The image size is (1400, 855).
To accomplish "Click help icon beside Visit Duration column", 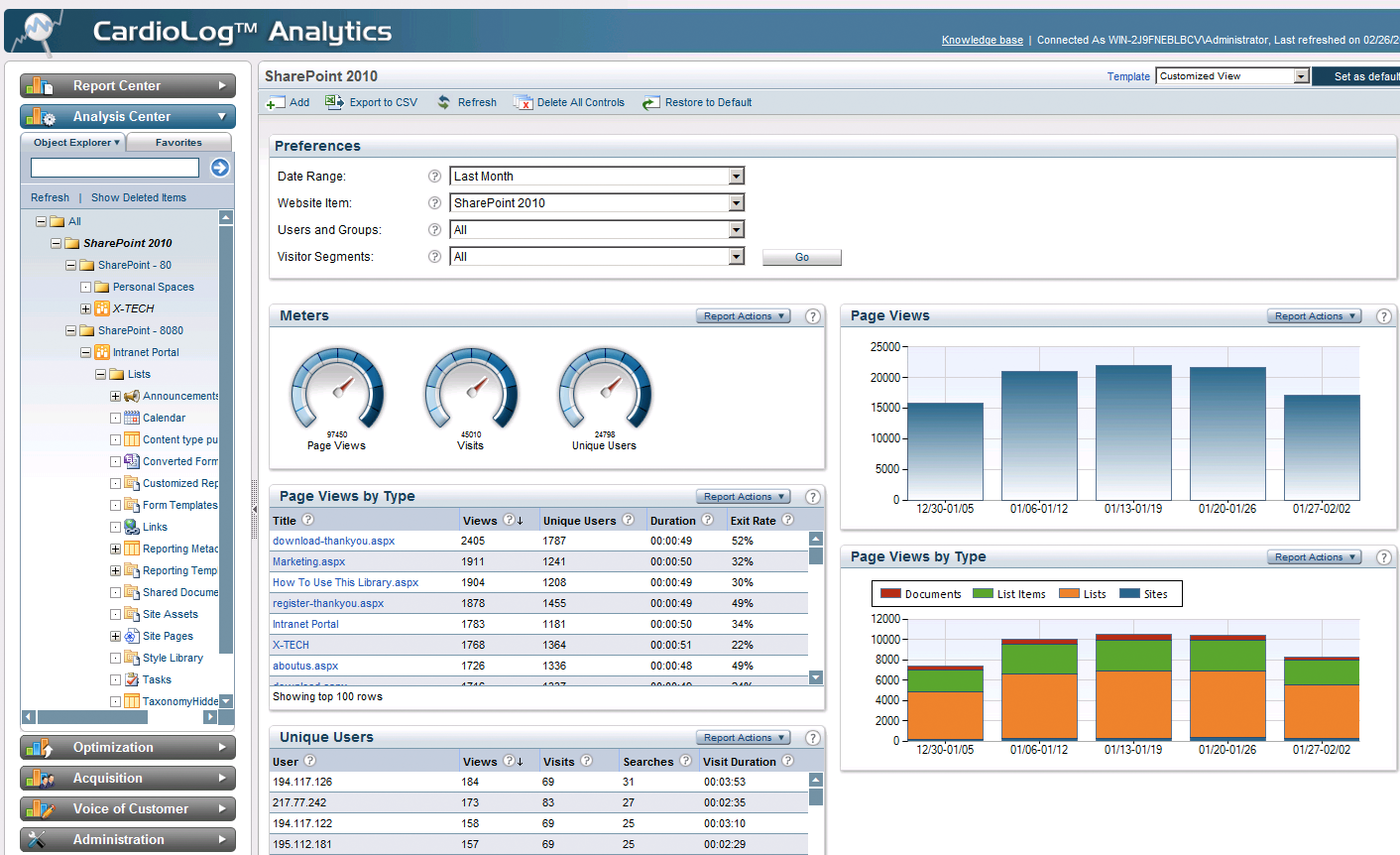I will 787,760.
